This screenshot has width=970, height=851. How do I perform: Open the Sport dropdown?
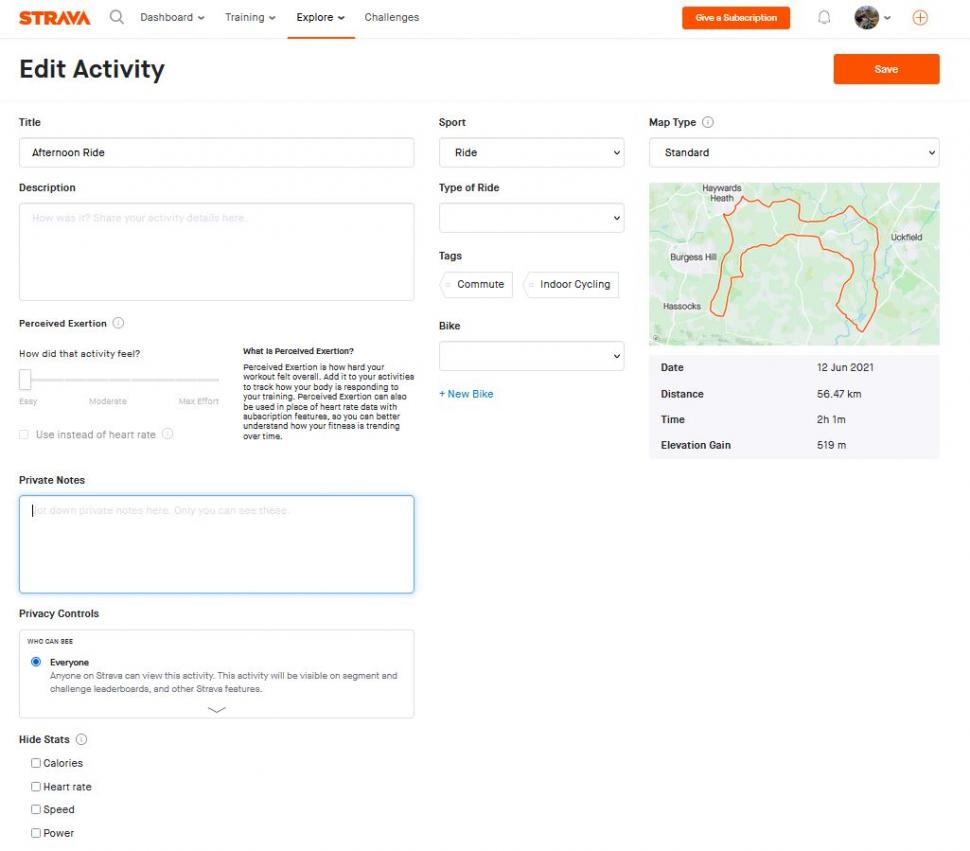point(531,152)
